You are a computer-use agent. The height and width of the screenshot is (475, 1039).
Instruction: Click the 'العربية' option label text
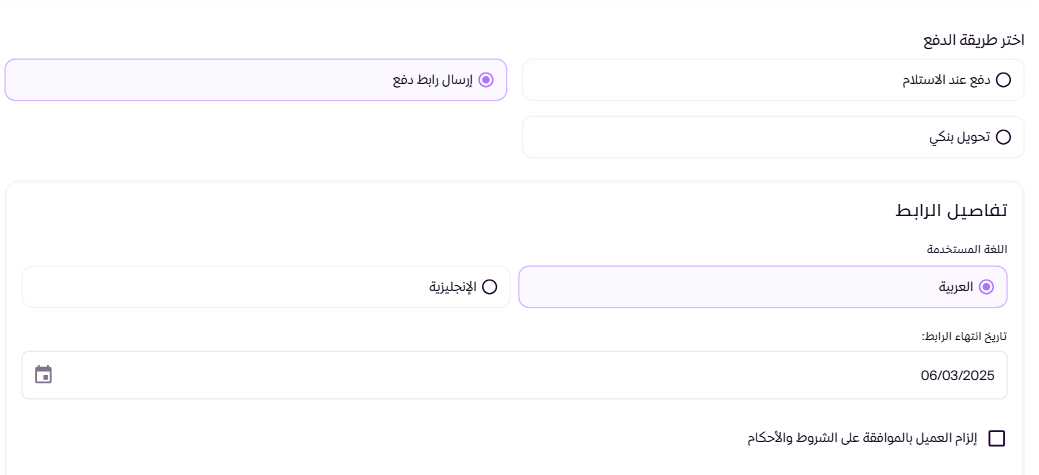pyautogui.click(x=956, y=287)
